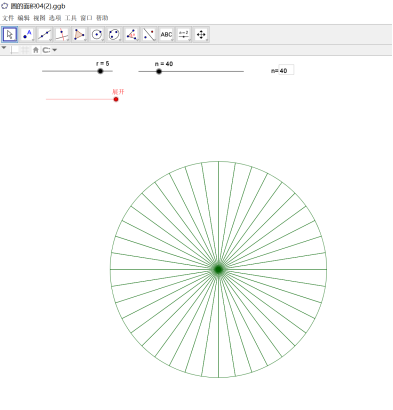This screenshot has width=393, height=410.
Task: Open the point capturing dropdown
Action: click(50, 50)
